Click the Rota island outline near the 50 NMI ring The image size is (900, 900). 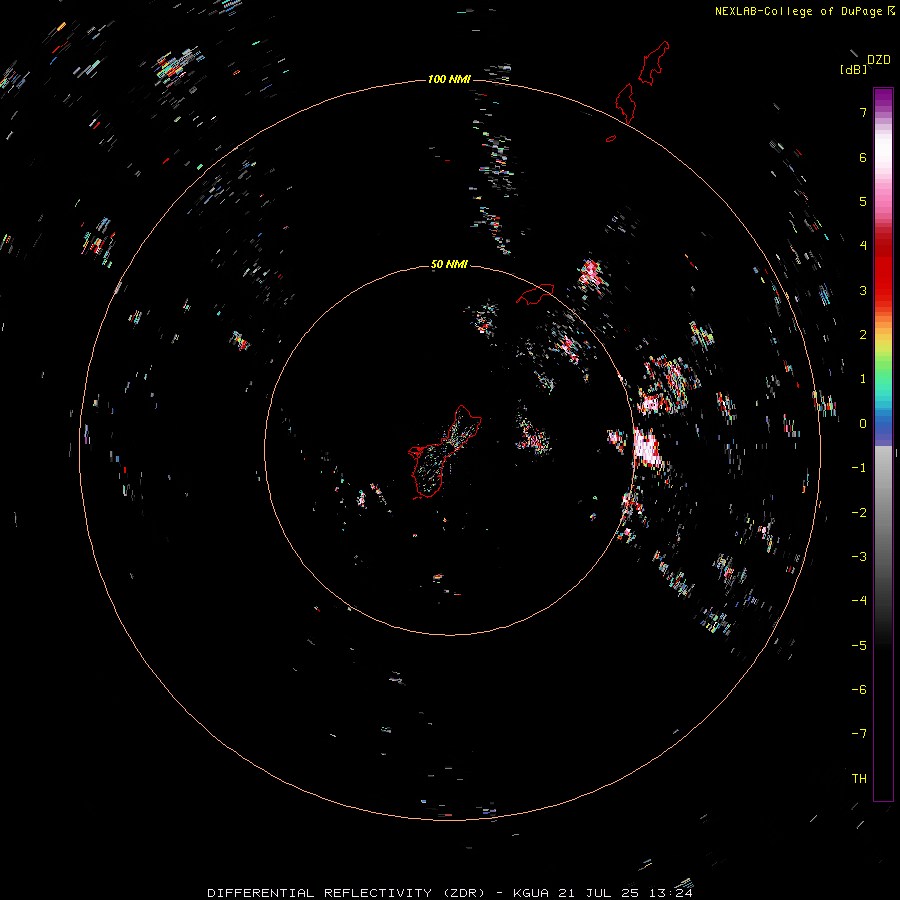(x=535, y=293)
